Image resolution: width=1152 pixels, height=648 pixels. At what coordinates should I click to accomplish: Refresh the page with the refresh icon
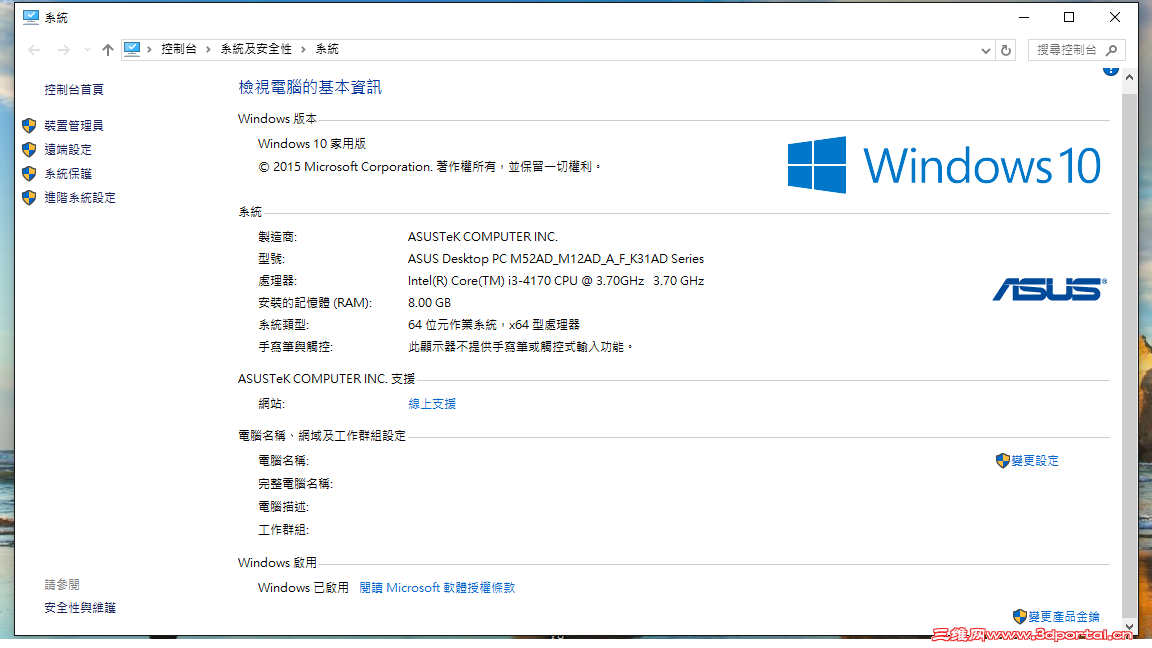(x=1006, y=51)
